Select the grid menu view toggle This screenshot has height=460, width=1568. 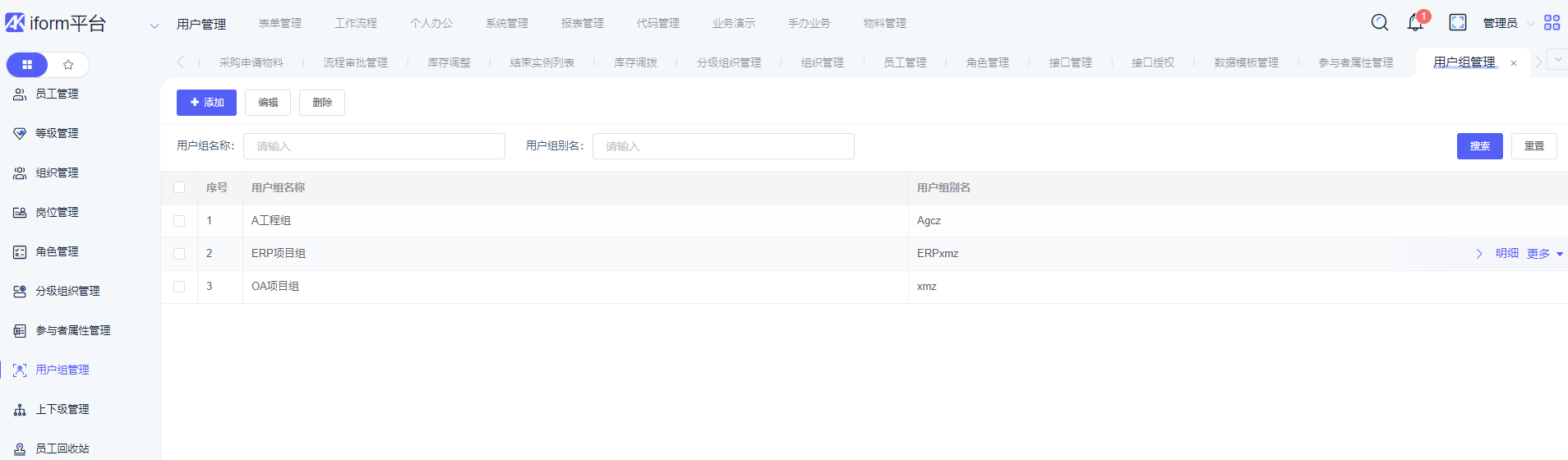(27, 65)
